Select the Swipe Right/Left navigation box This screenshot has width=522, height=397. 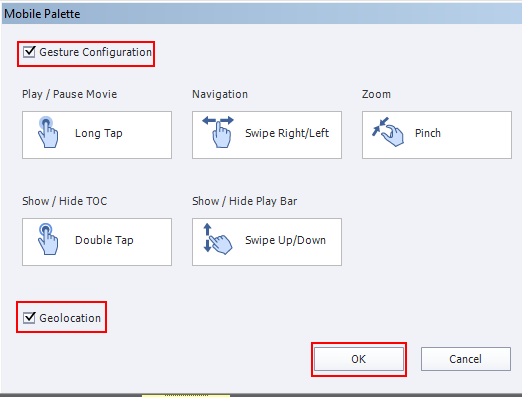pos(267,135)
